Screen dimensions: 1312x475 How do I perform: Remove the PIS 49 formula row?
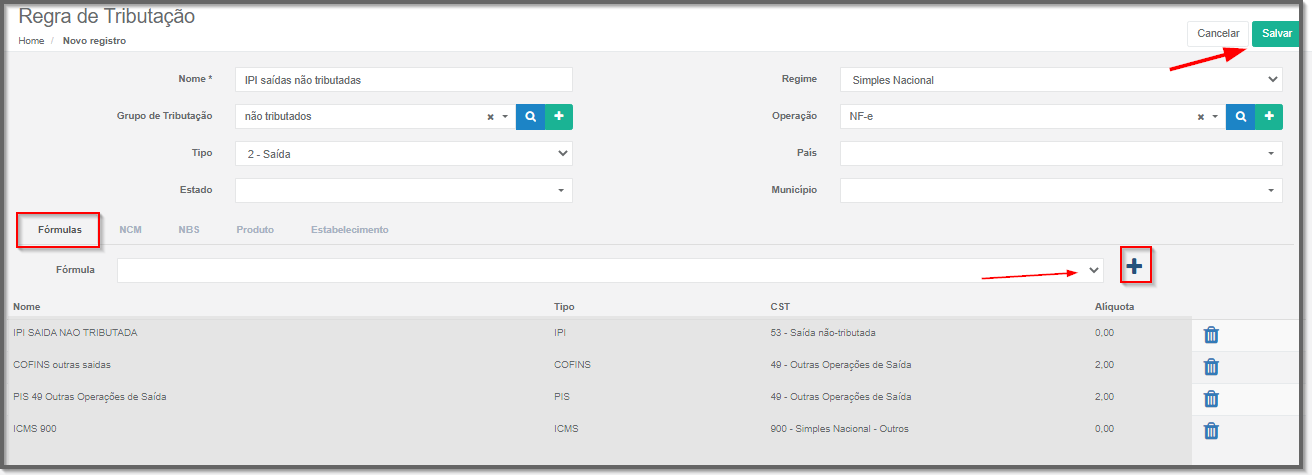1211,399
